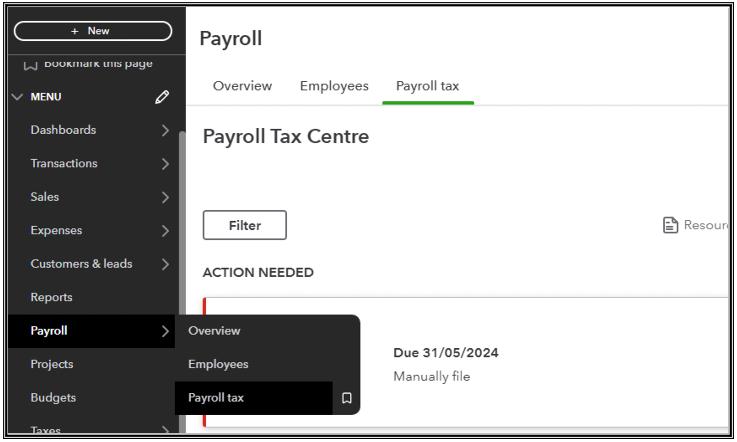The image size is (737, 442).
Task: Expand the Dashboards submenu arrow
Action: (x=165, y=130)
